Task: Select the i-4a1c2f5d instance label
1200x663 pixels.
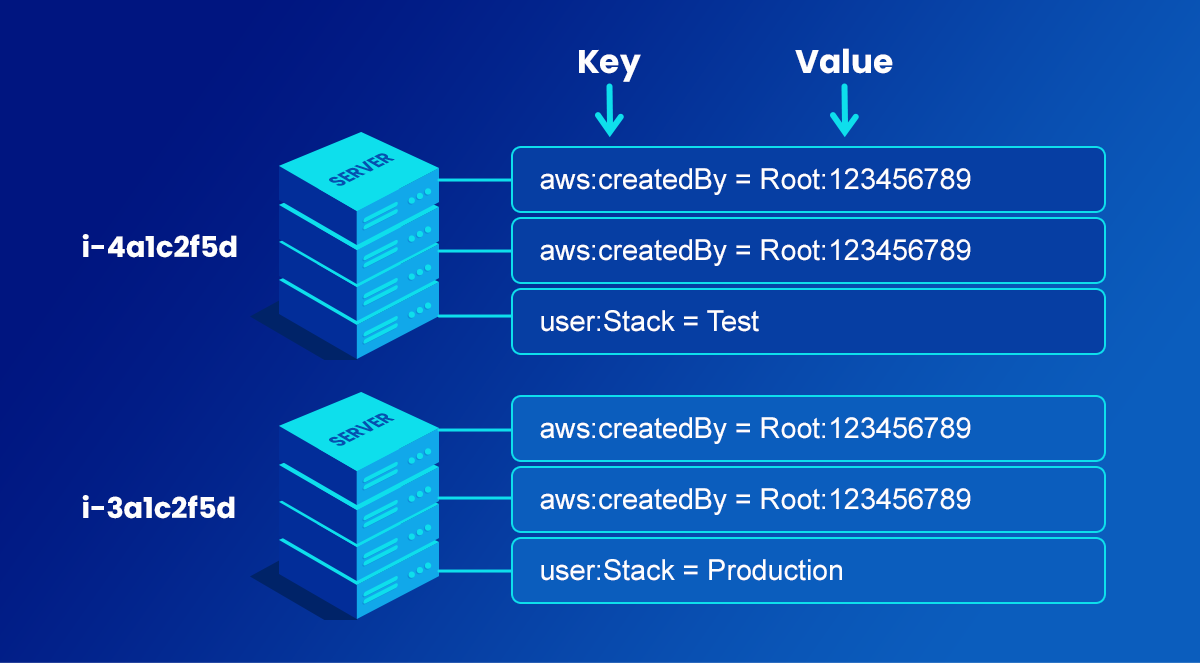Action: (x=160, y=248)
